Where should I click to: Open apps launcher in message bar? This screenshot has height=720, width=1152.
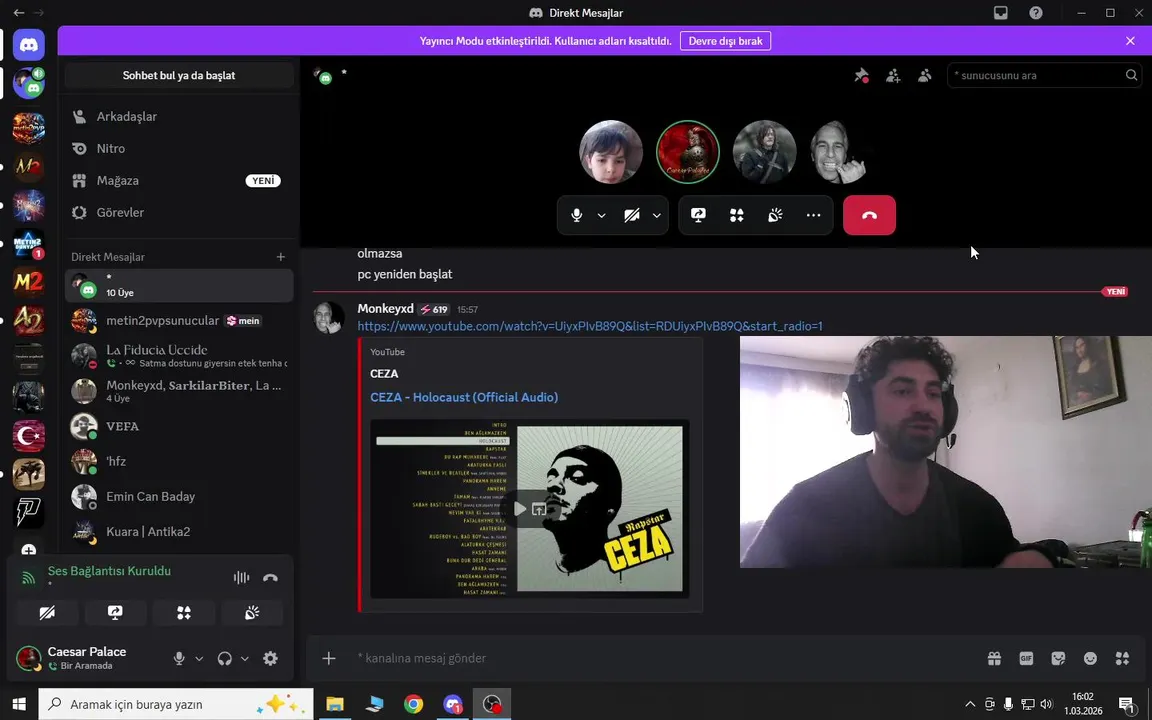[1122, 658]
